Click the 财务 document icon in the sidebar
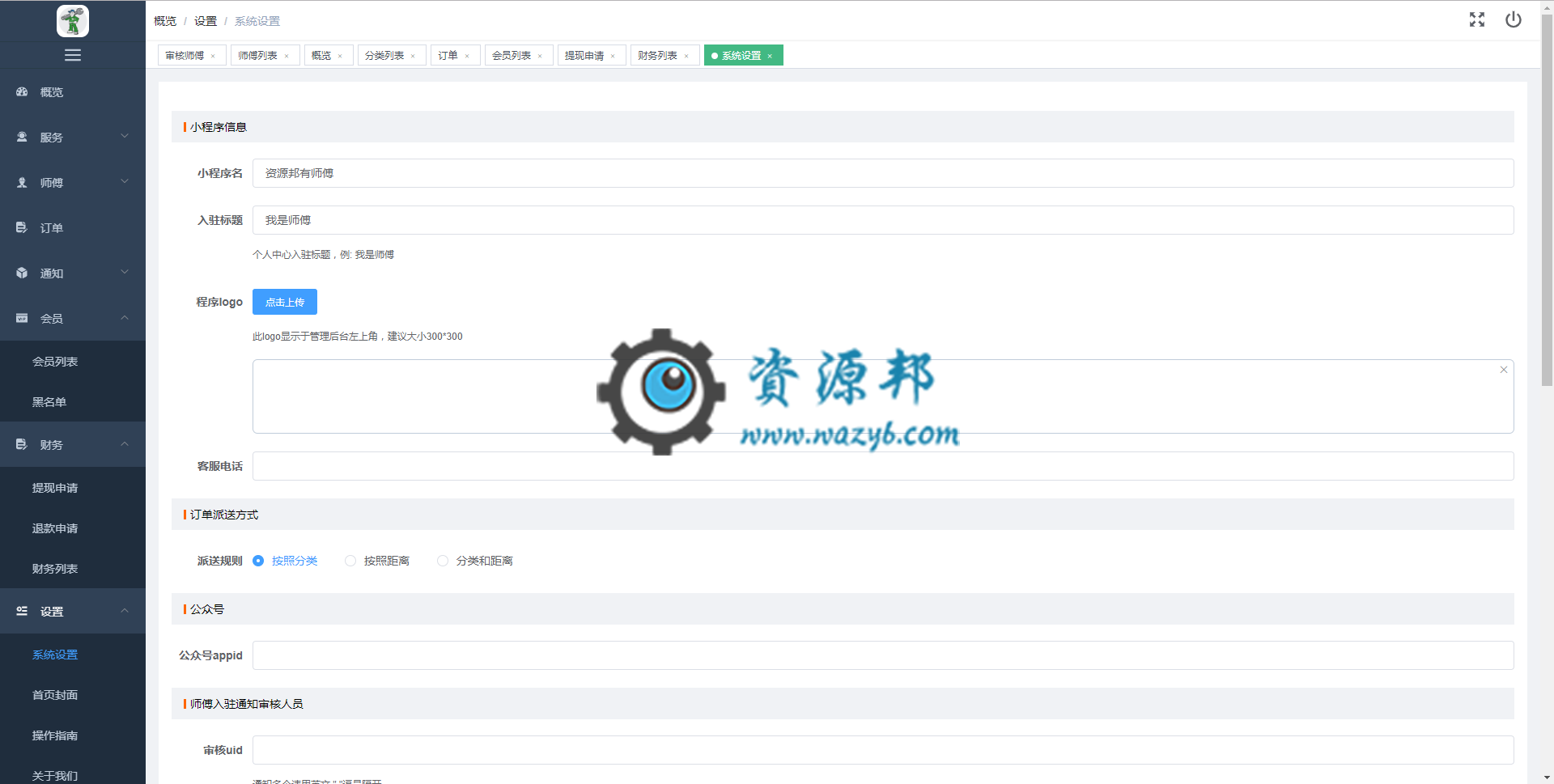Image resolution: width=1554 pixels, height=784 pixels. (22, 445)
